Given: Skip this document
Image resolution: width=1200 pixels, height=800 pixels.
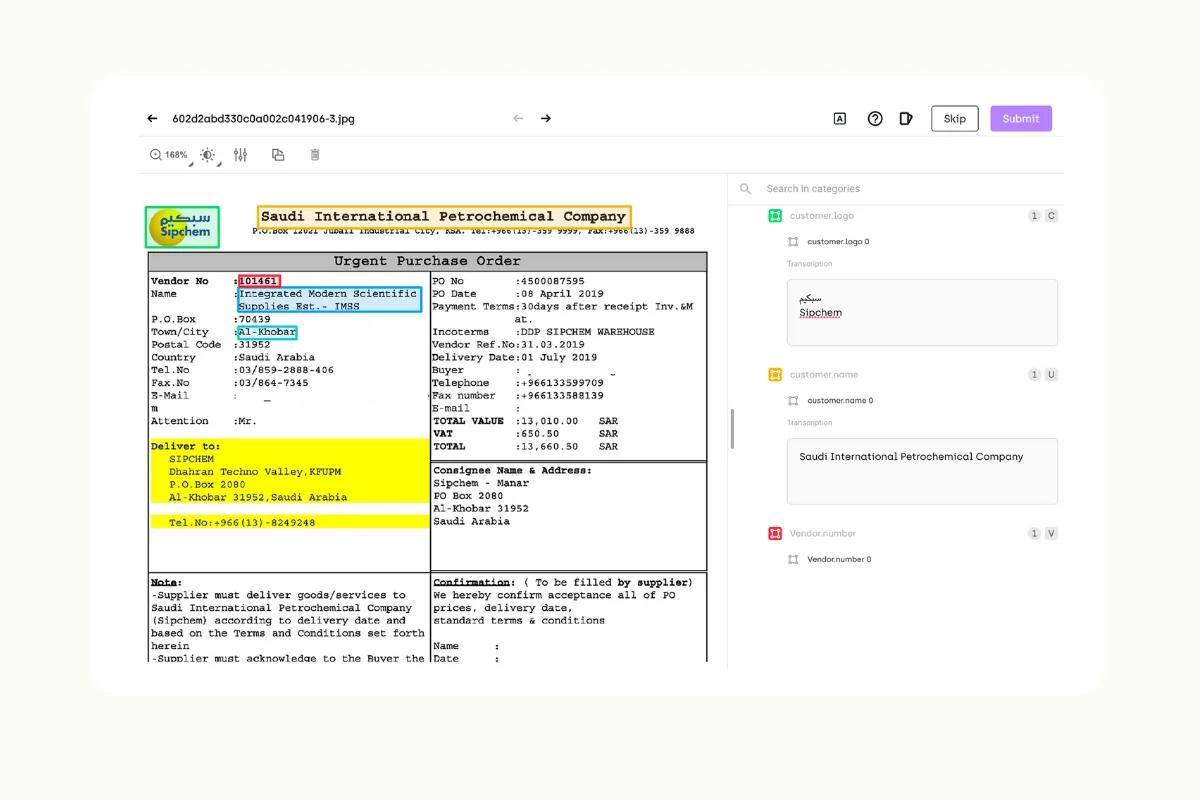Looking at the screenshot, I should click(954, 118).
